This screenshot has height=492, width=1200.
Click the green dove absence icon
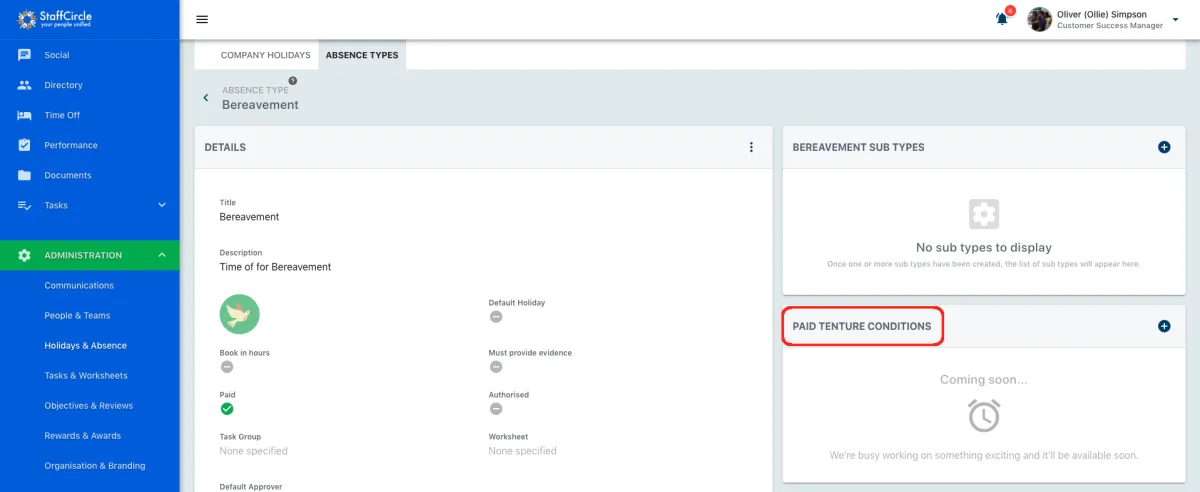pos(240,314)
